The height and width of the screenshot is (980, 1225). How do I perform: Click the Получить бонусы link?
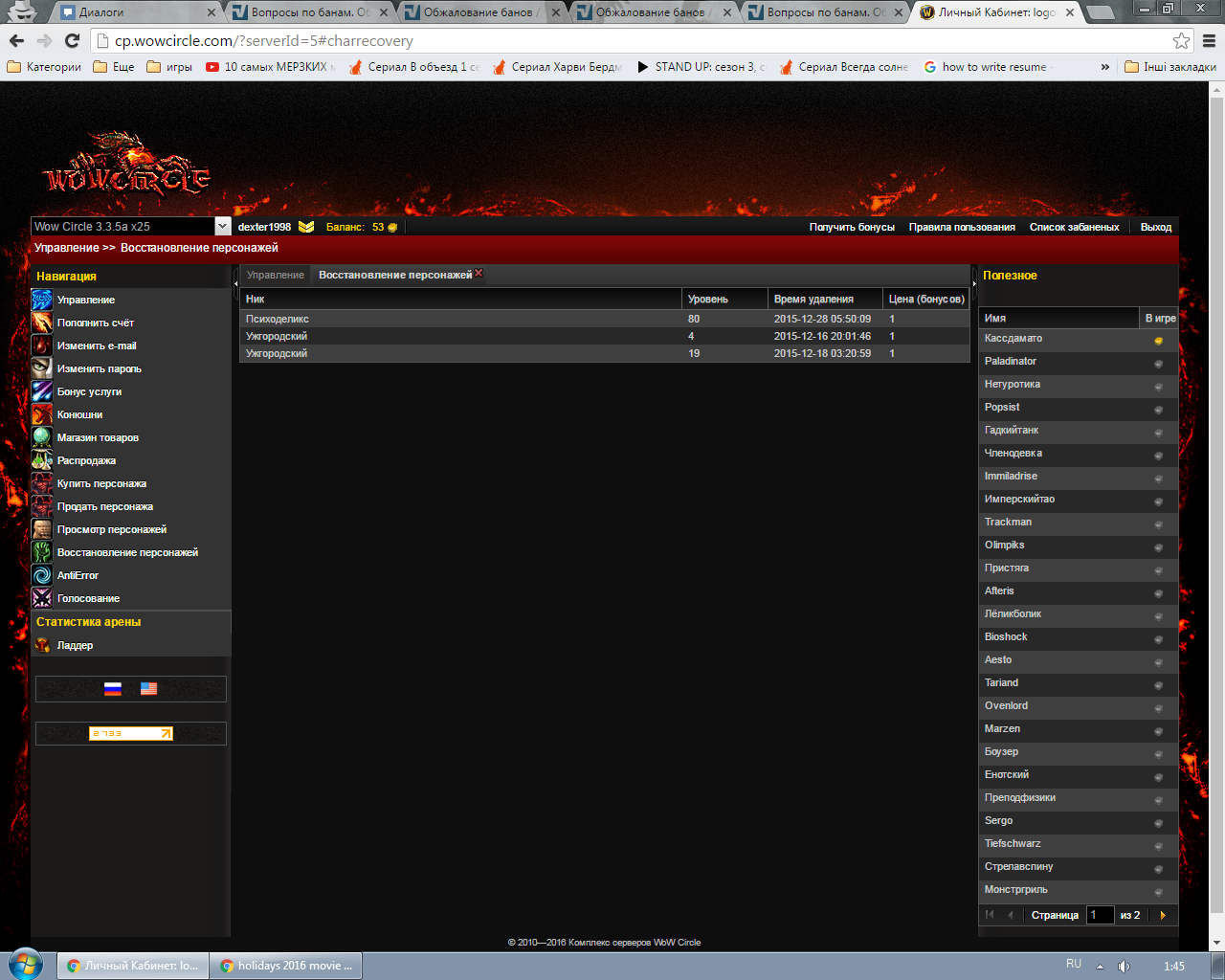(851, 227)
